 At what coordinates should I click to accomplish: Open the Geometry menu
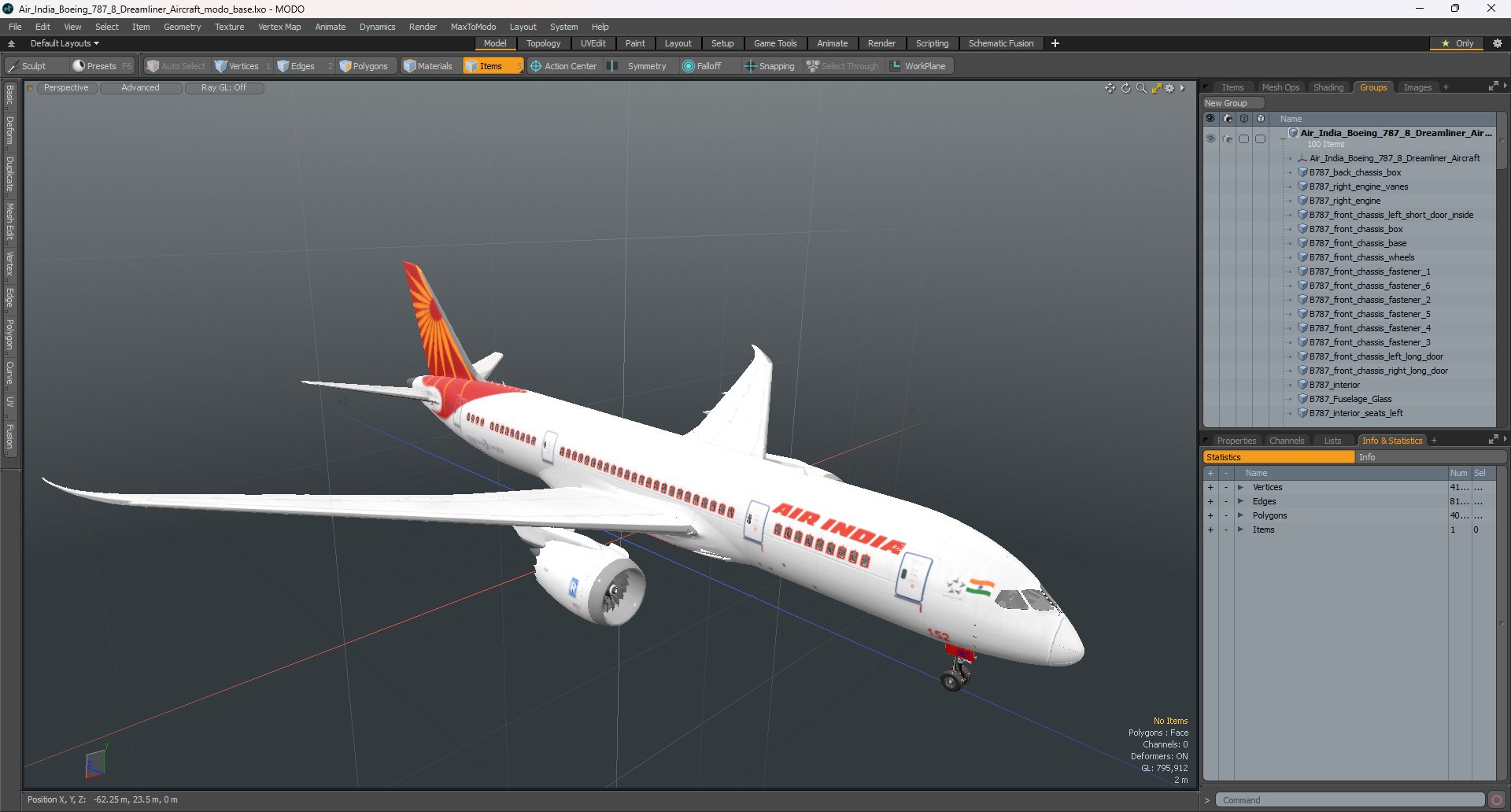coord(182,27)
